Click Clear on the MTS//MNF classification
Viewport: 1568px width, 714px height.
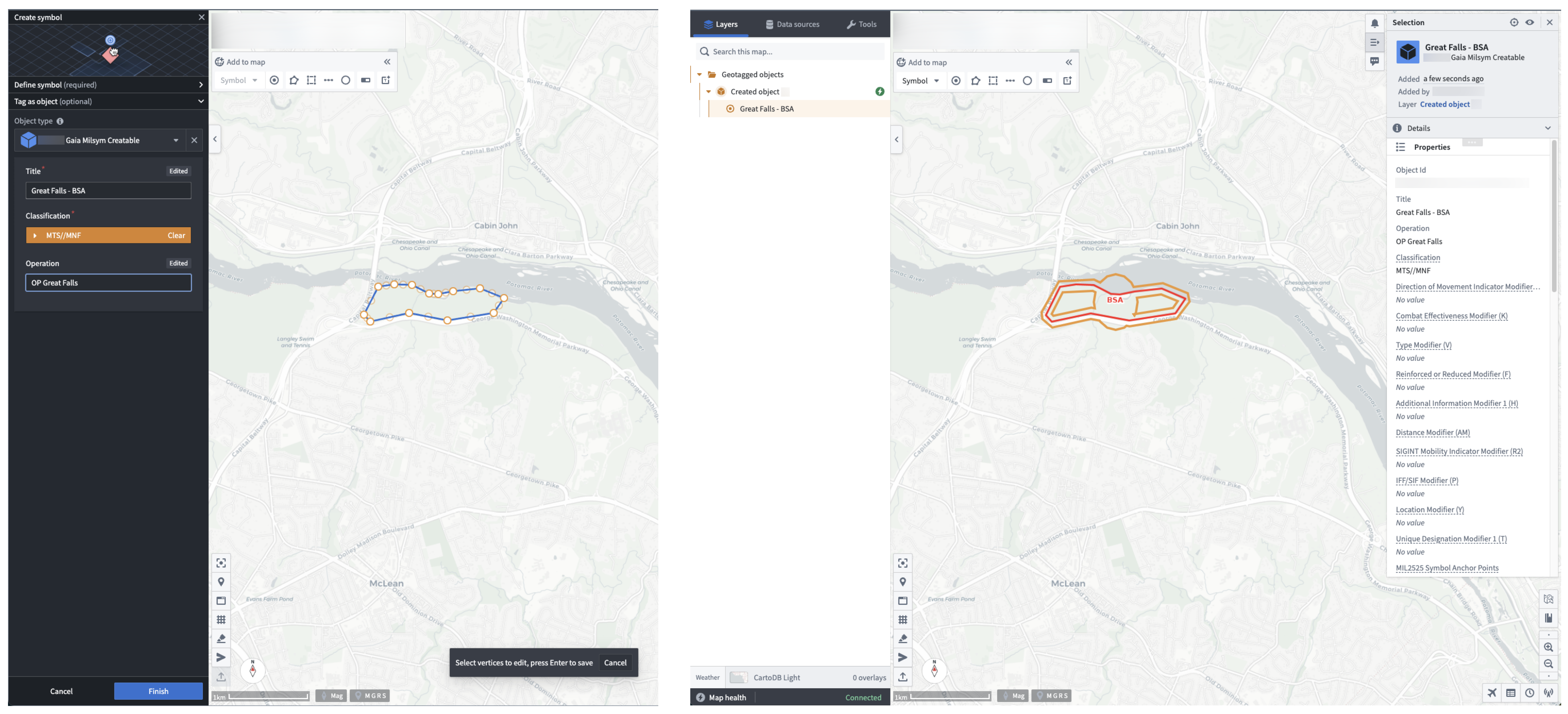pyautogui.click(x=177, y=236)
